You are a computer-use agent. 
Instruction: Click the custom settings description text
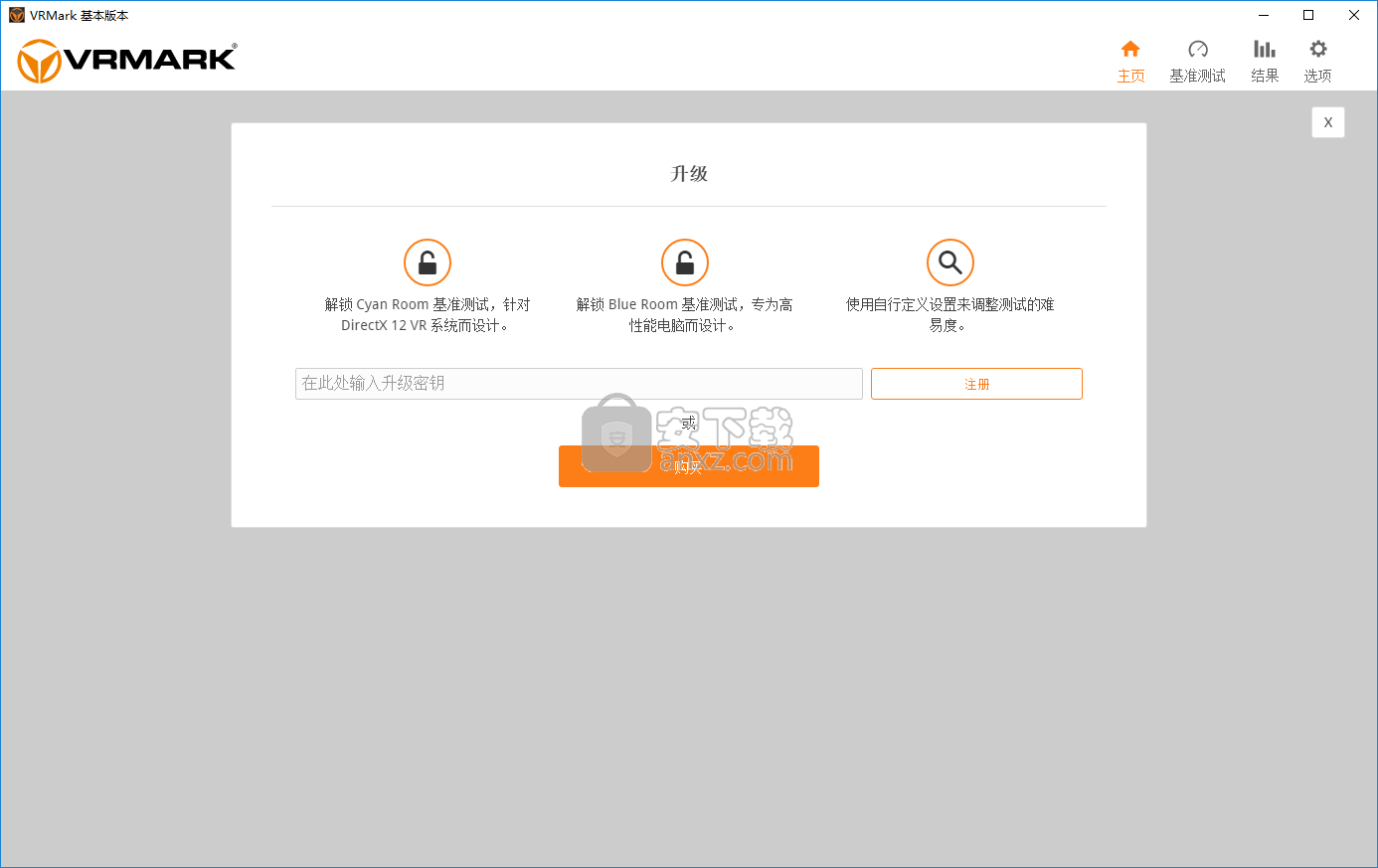tap(950, 315)
